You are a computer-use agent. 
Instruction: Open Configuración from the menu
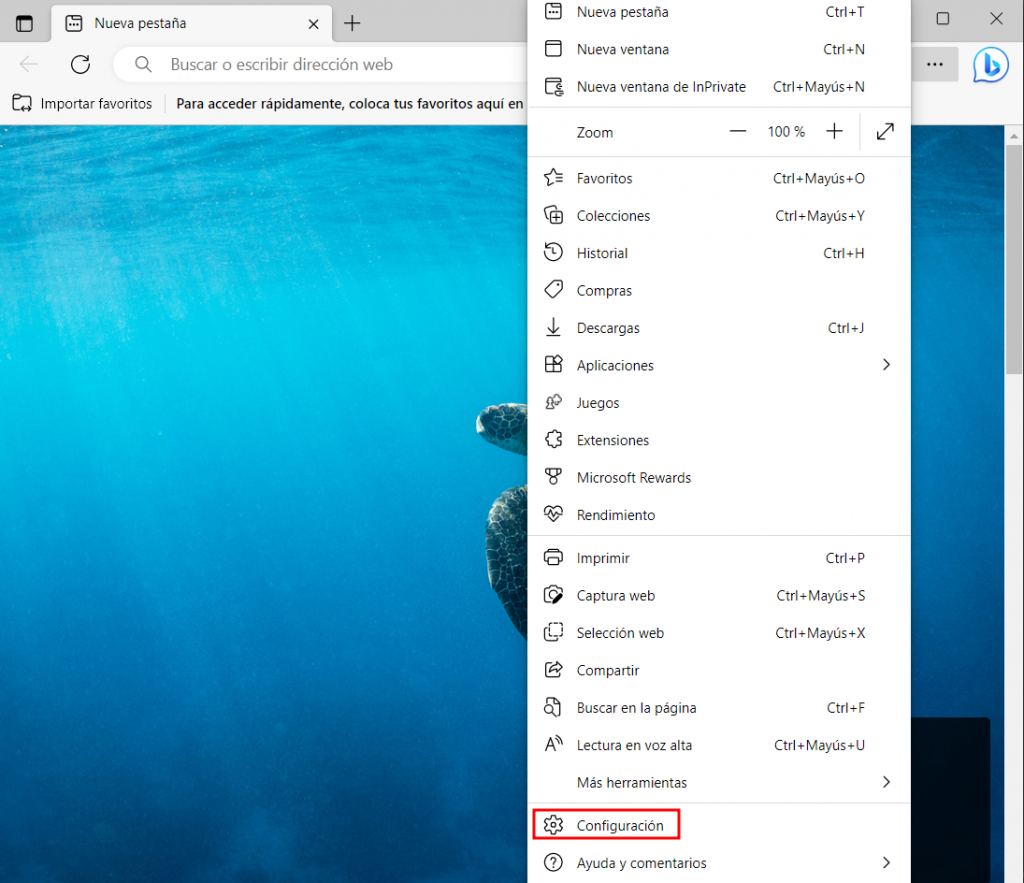[x=619, y=826]
